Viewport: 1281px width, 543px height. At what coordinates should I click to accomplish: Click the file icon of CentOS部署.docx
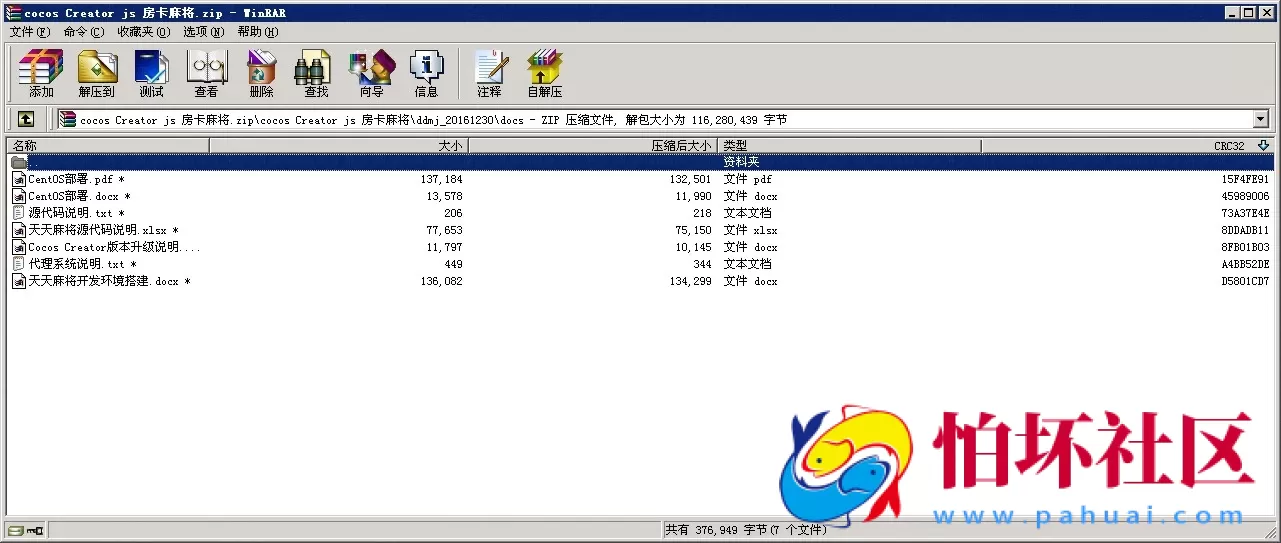click(x=19, y=196)
